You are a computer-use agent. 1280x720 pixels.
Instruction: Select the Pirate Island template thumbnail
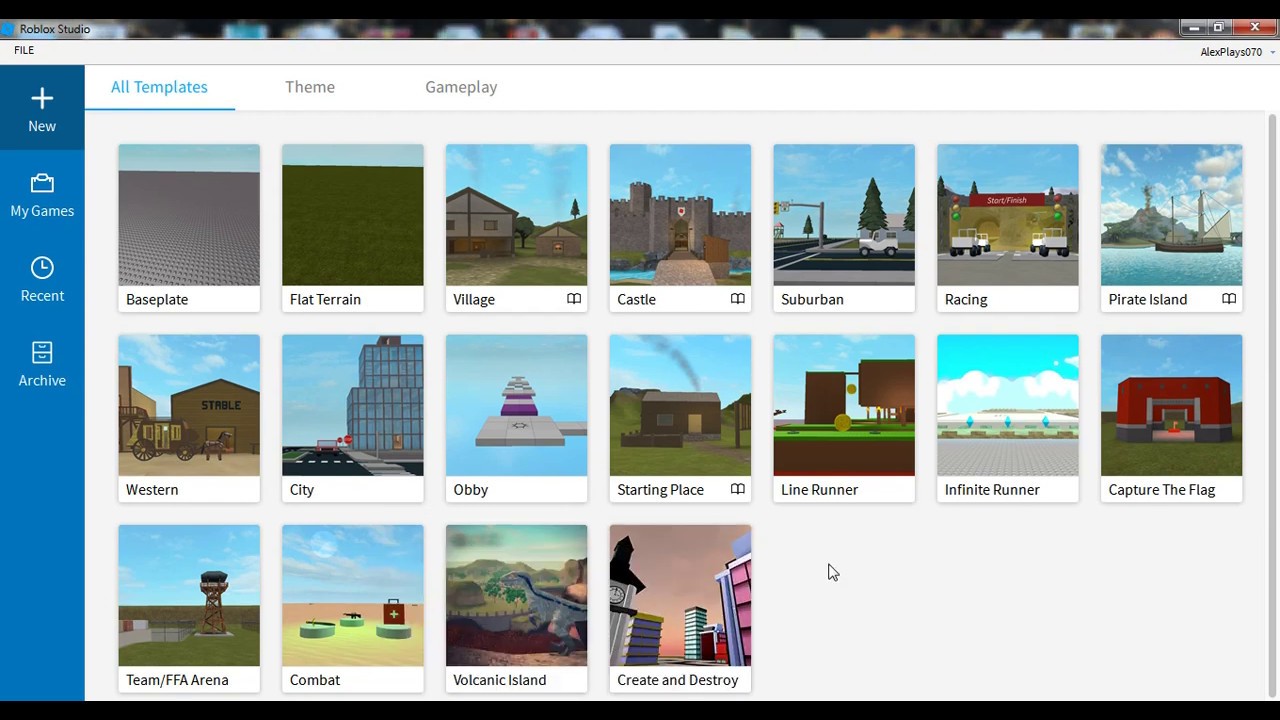(1172, 215)
